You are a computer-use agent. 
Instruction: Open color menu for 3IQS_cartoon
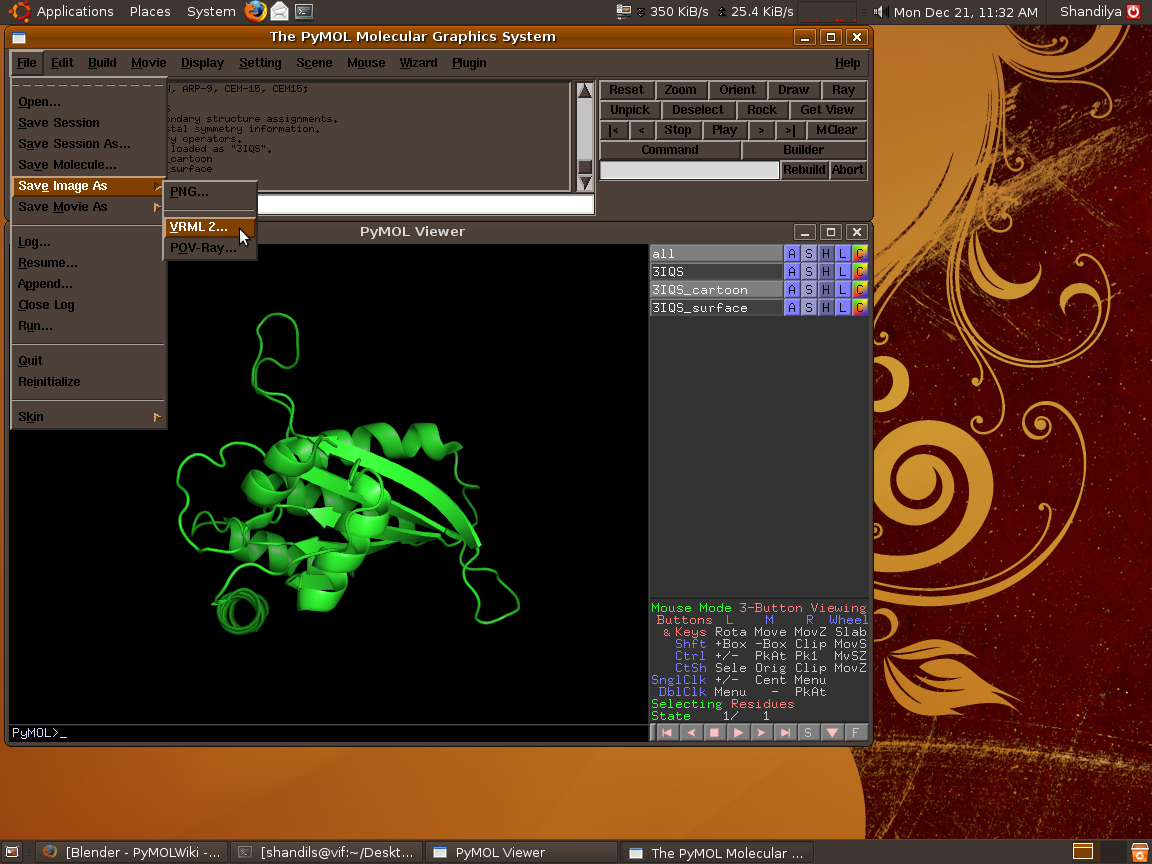tap(860, 290)
